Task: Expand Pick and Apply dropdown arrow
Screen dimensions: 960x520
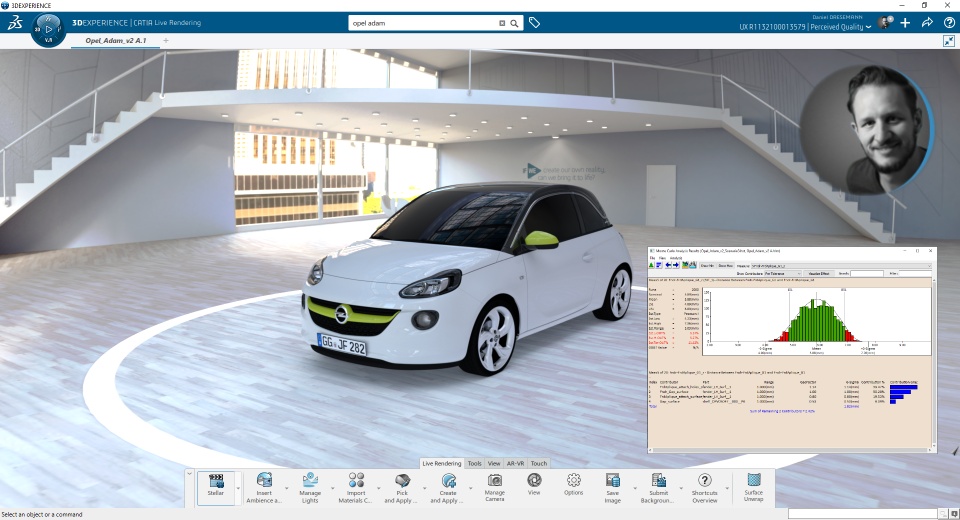Action: pyautogui.click(x=424, y=488)
